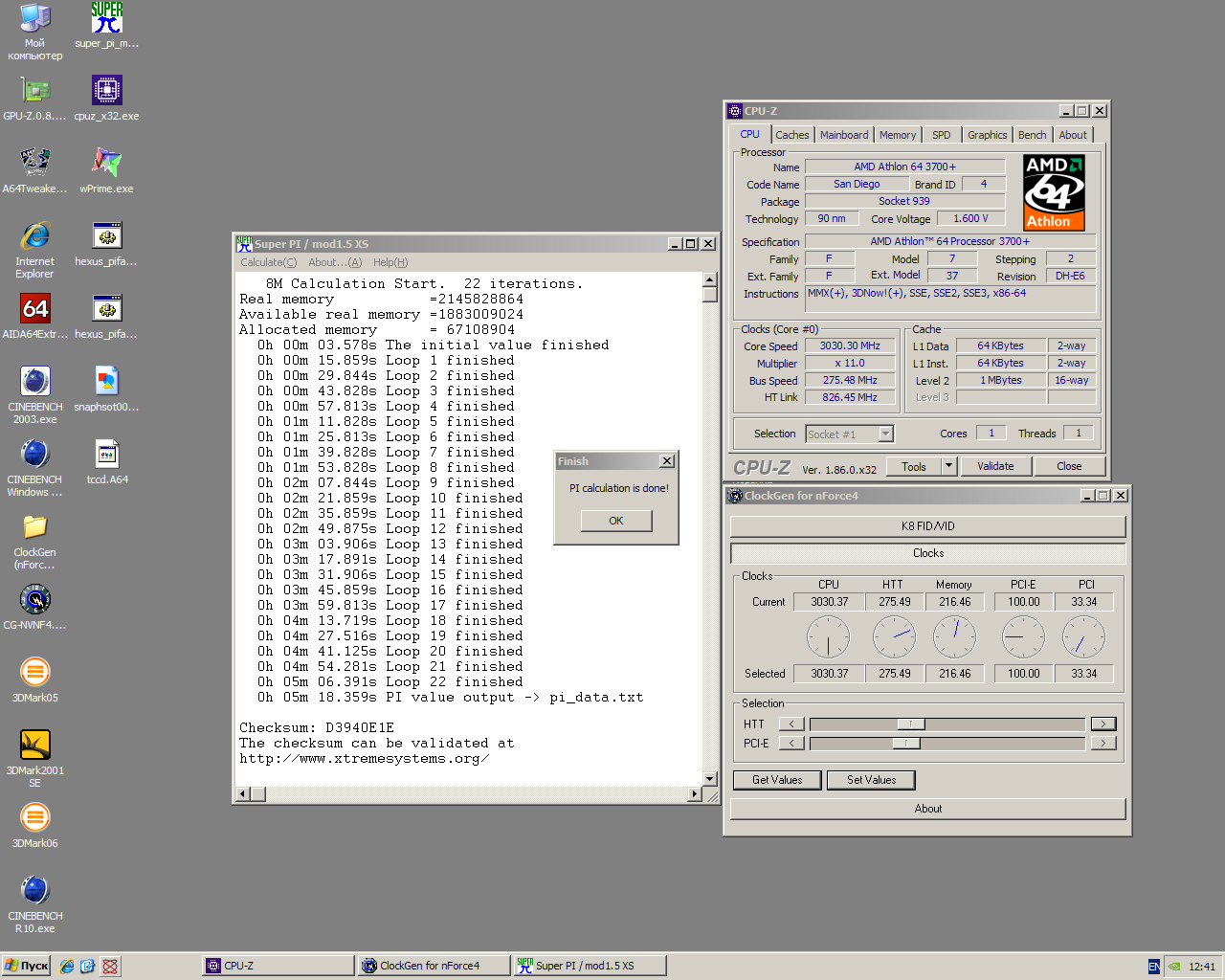1225x980 pixels.
Task: Open the A64Tweaker desktop icon
Action: pyautogui.click(x=34, y=164)
